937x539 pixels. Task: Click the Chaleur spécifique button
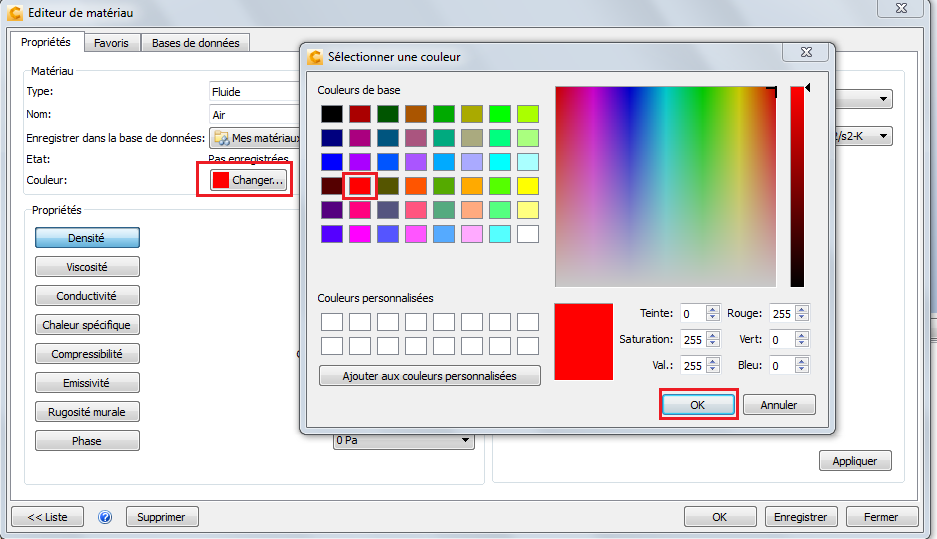click(87, 325)
